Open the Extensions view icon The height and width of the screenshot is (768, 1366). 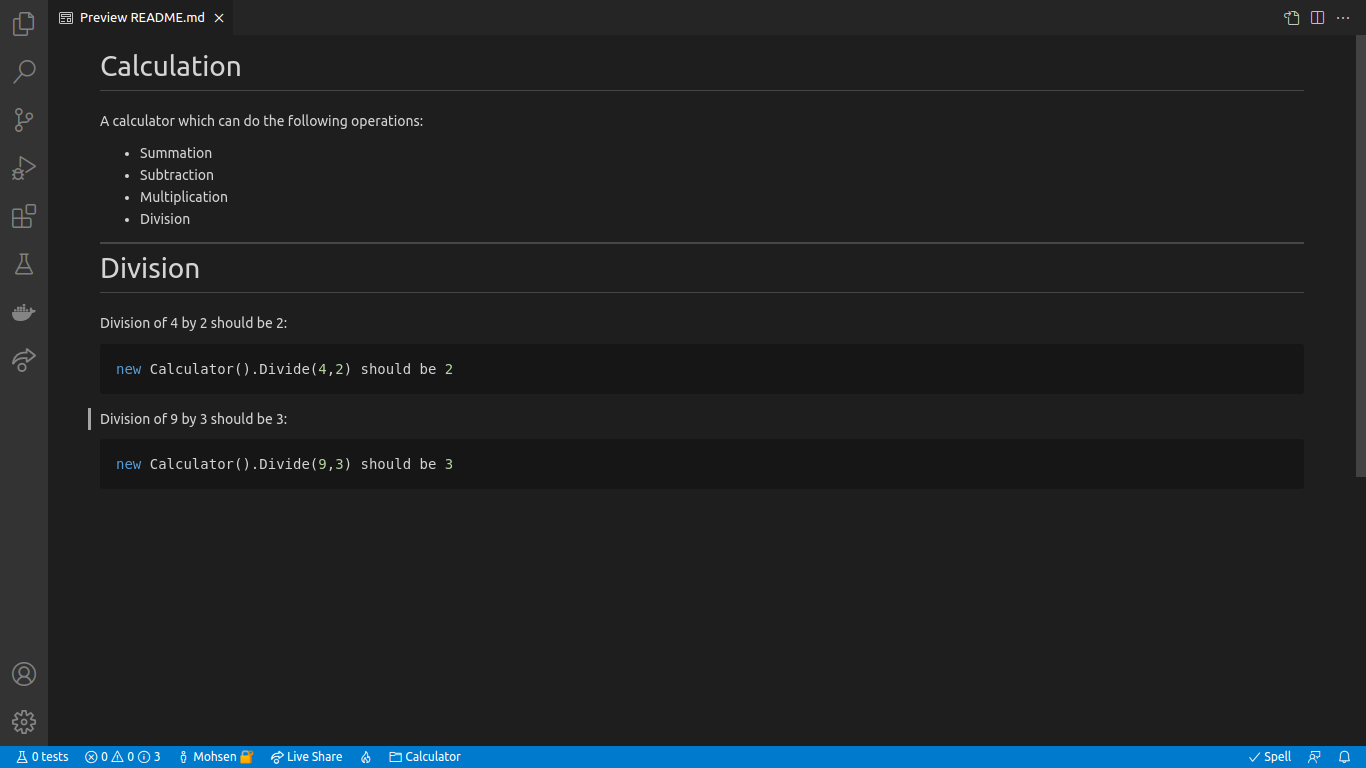click(24, 216)
